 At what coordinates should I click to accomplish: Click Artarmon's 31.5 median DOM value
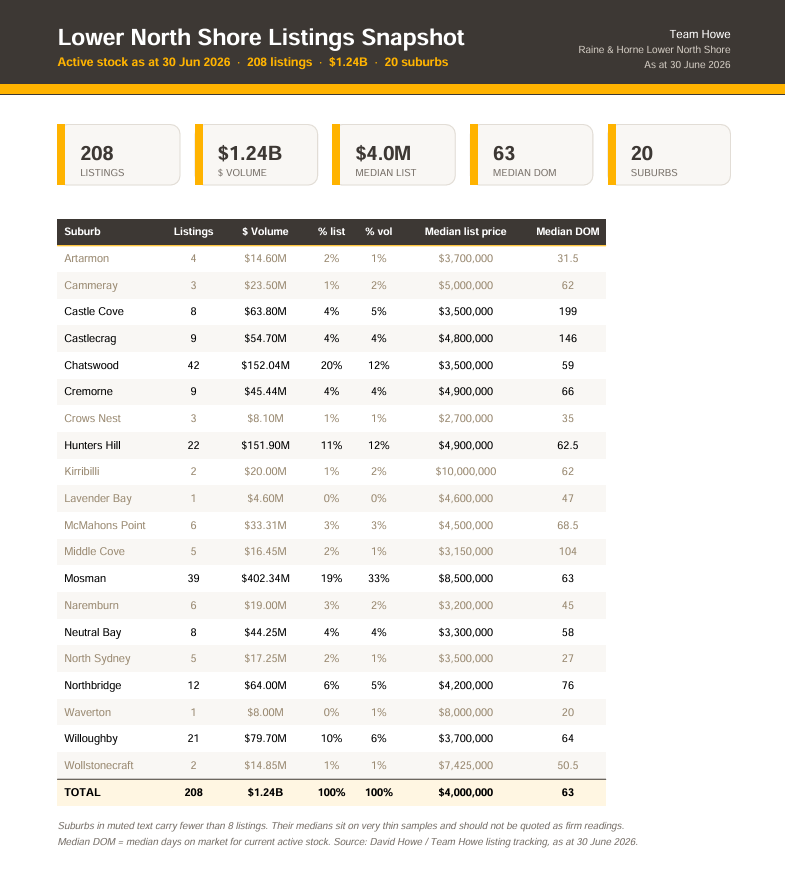(x=568, y=258)
